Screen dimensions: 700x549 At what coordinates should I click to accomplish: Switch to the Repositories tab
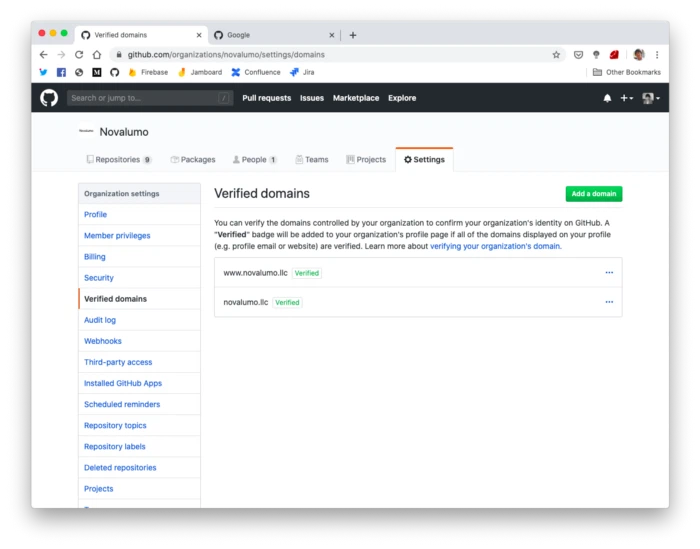(x=119, y=159)
